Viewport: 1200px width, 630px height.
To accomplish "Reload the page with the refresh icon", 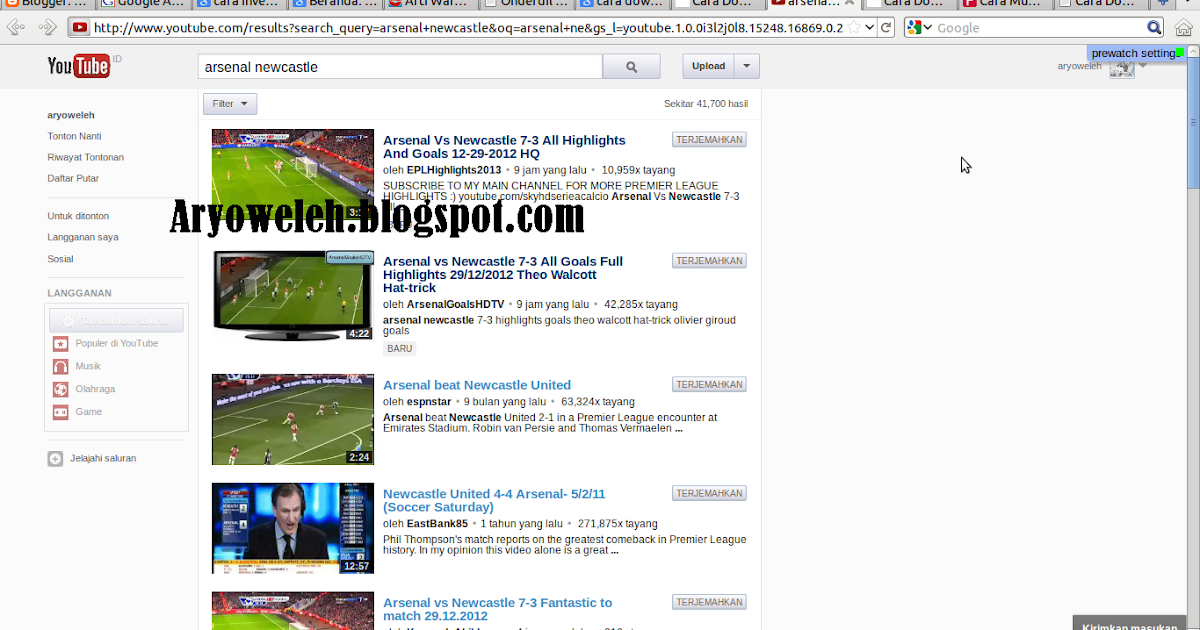I will click(886, 27).
